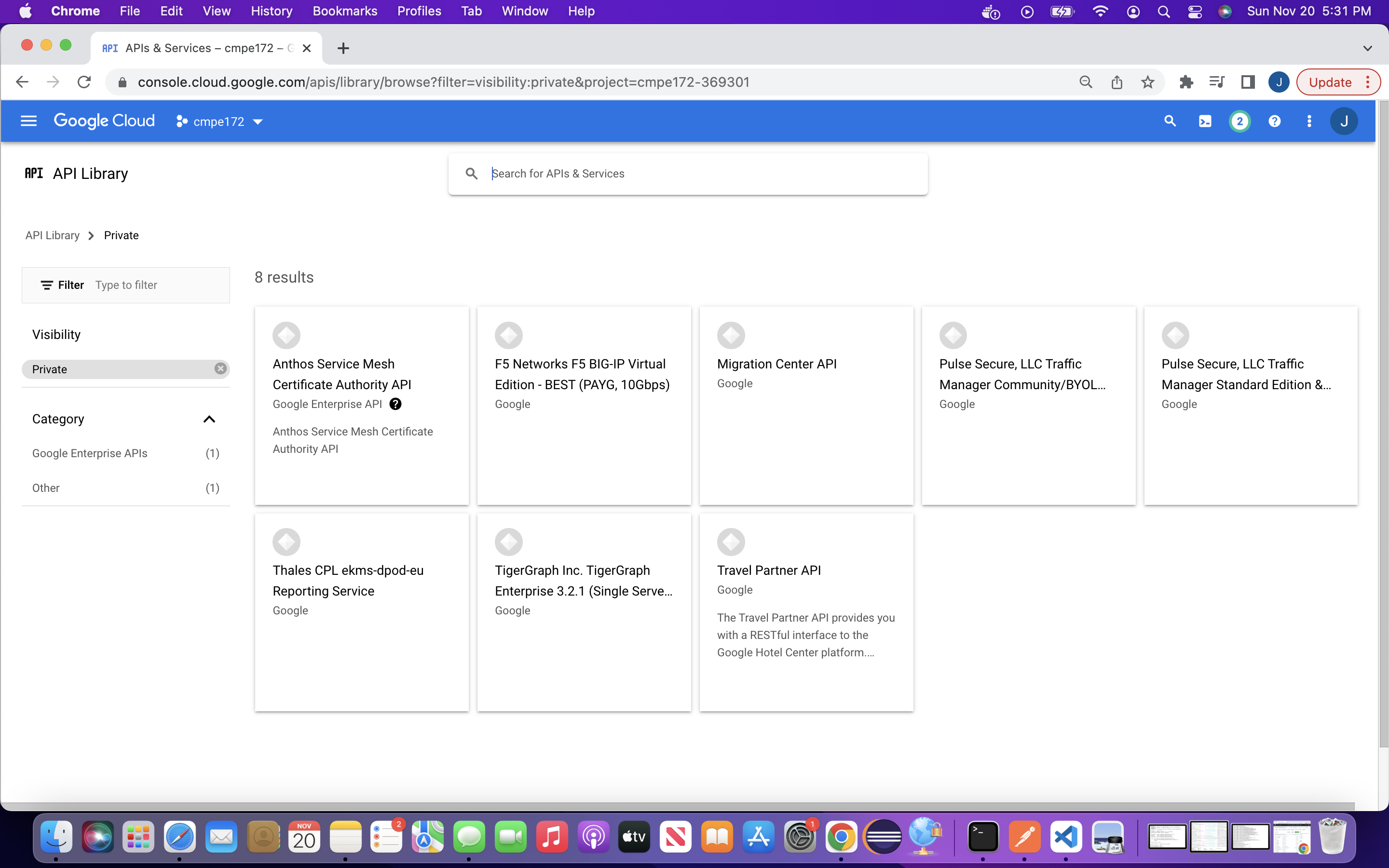The width and height of the screenshot is (1389, 868).
Task: Open the notifications badge showing 2
Action: [1239, 121]
